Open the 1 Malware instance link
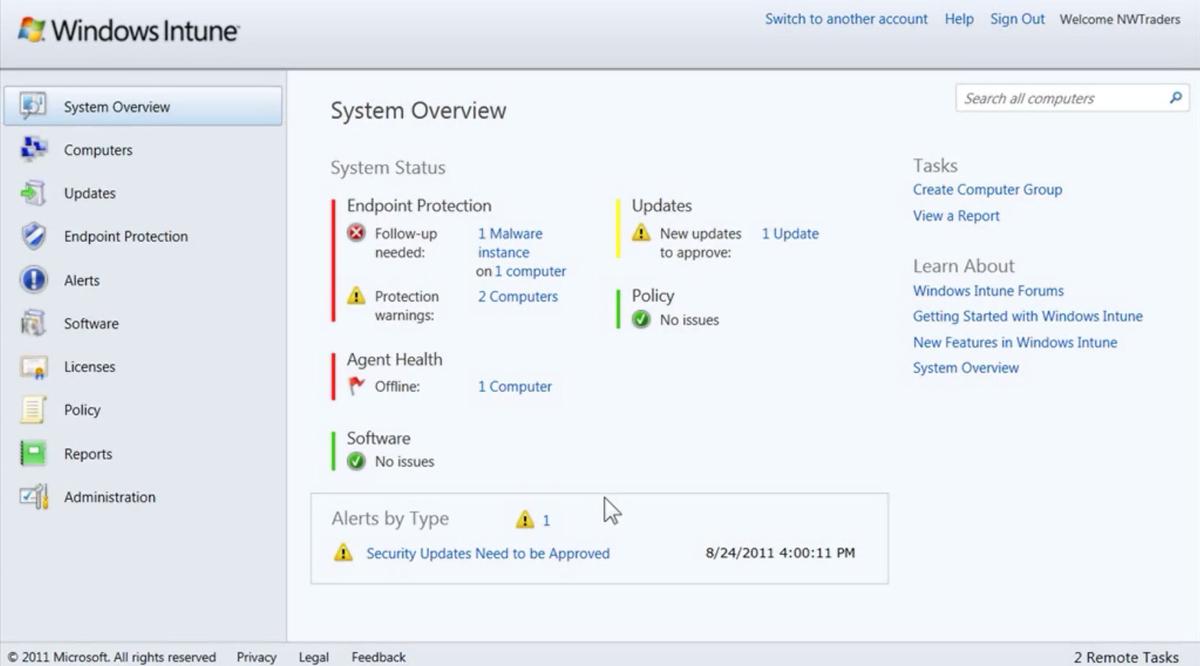This screenshot has width=1200, height=666. coord(510,243)
